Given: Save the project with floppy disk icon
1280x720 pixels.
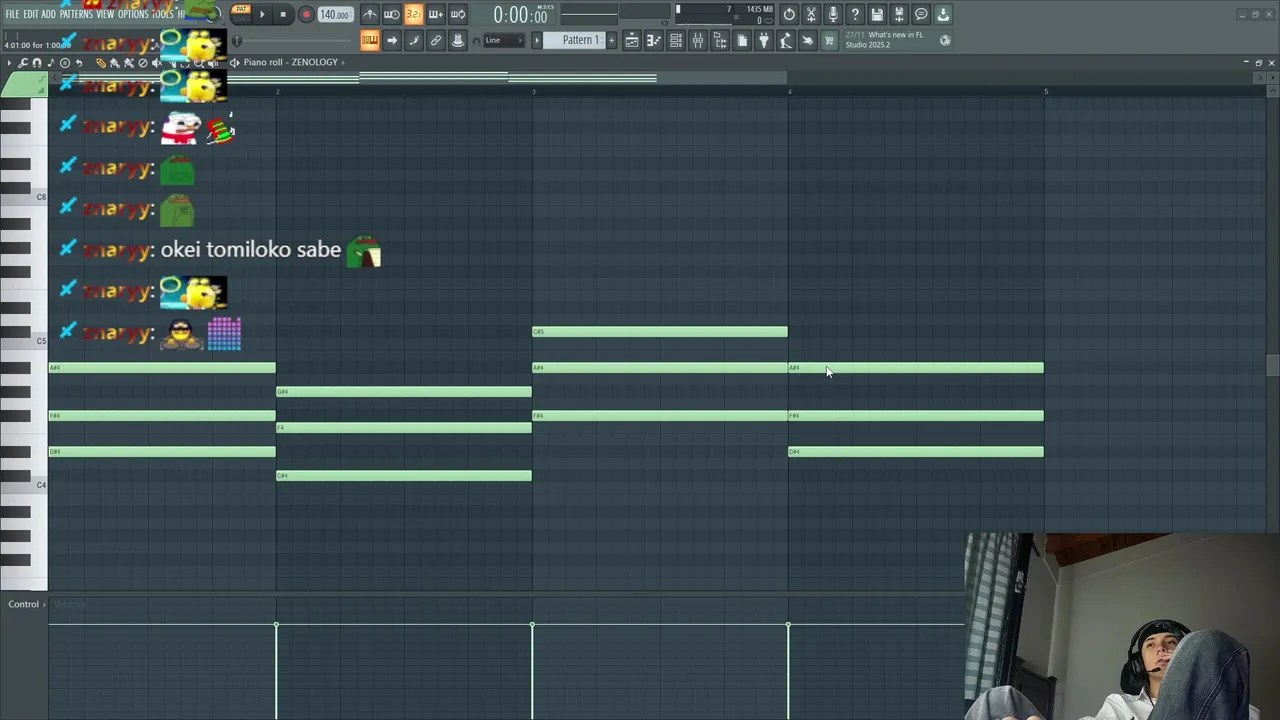Looking at the screenshot, I should coord(877,14).
